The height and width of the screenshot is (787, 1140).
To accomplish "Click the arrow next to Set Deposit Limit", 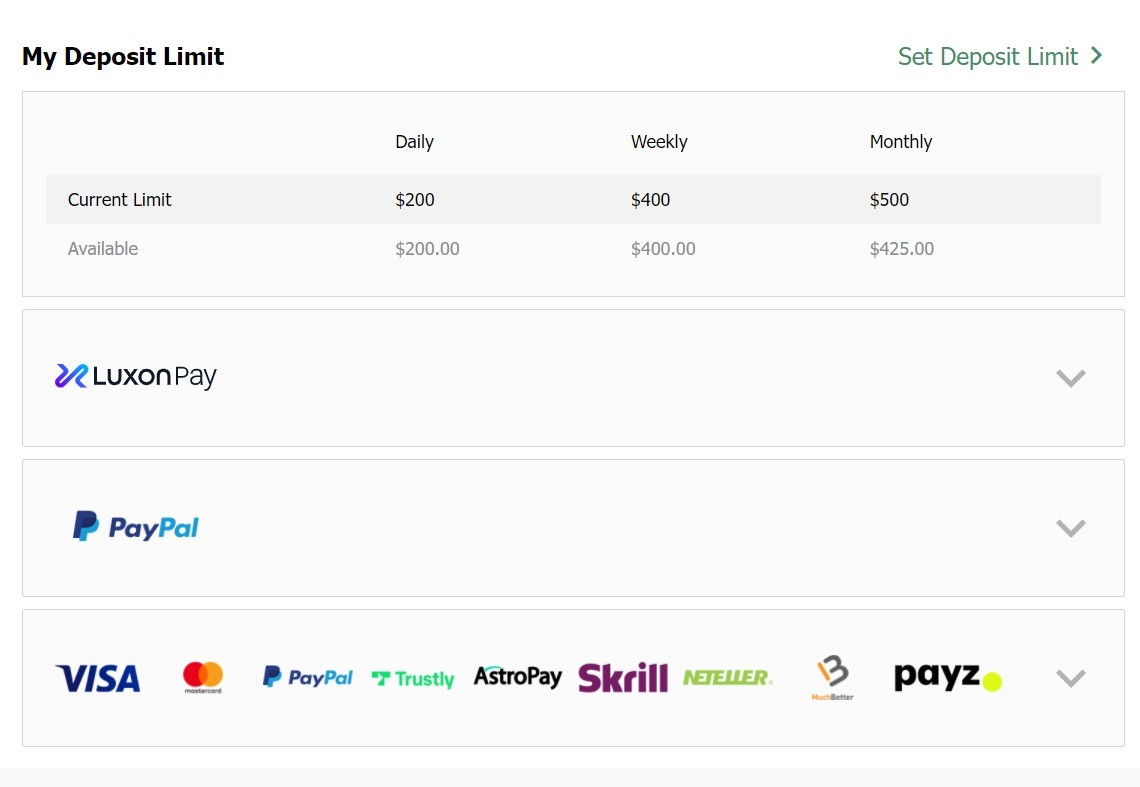I will coord(1097,56).
